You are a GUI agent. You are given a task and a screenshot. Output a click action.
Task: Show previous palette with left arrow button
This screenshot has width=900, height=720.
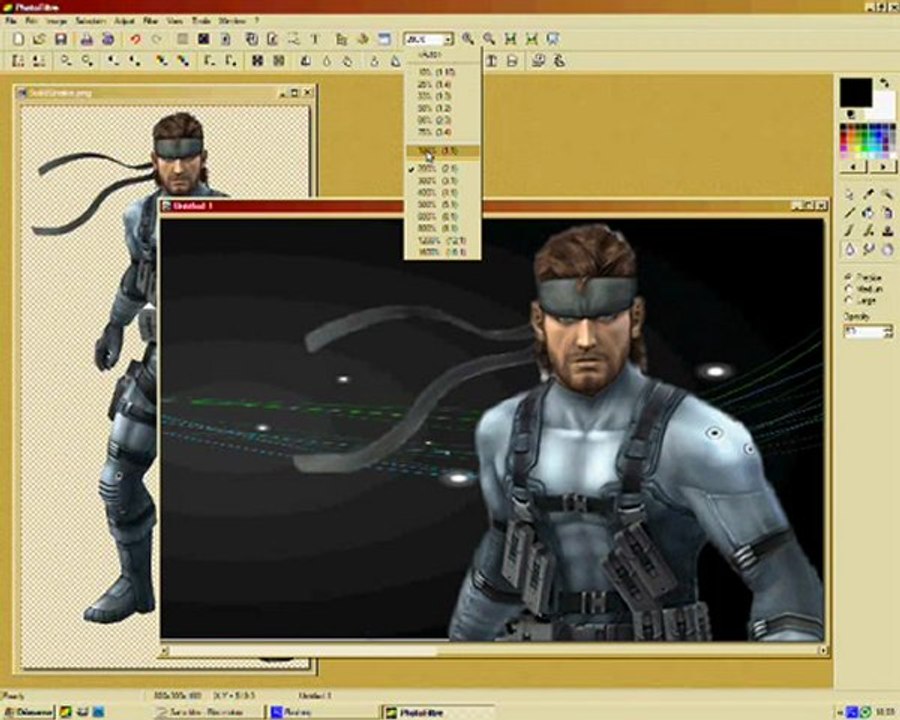coord(854,167)
